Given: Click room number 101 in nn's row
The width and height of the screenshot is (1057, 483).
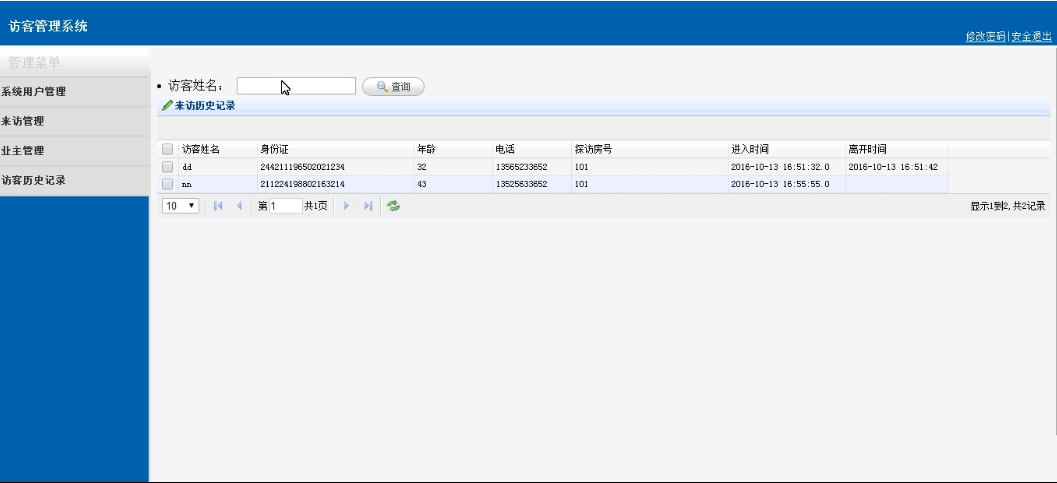Looking at the screenshot, I should tap(582, 184).
